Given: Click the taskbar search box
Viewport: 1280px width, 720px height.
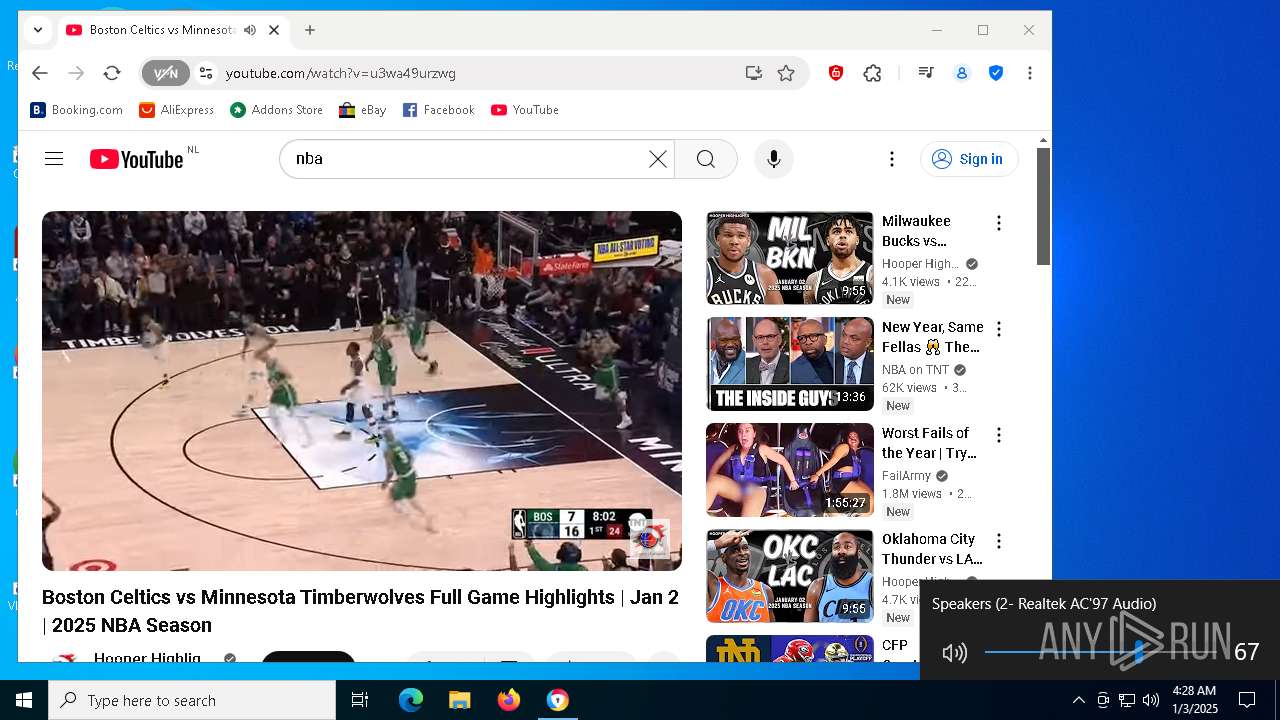Looking at the screenshot, I should pos(192,700).
